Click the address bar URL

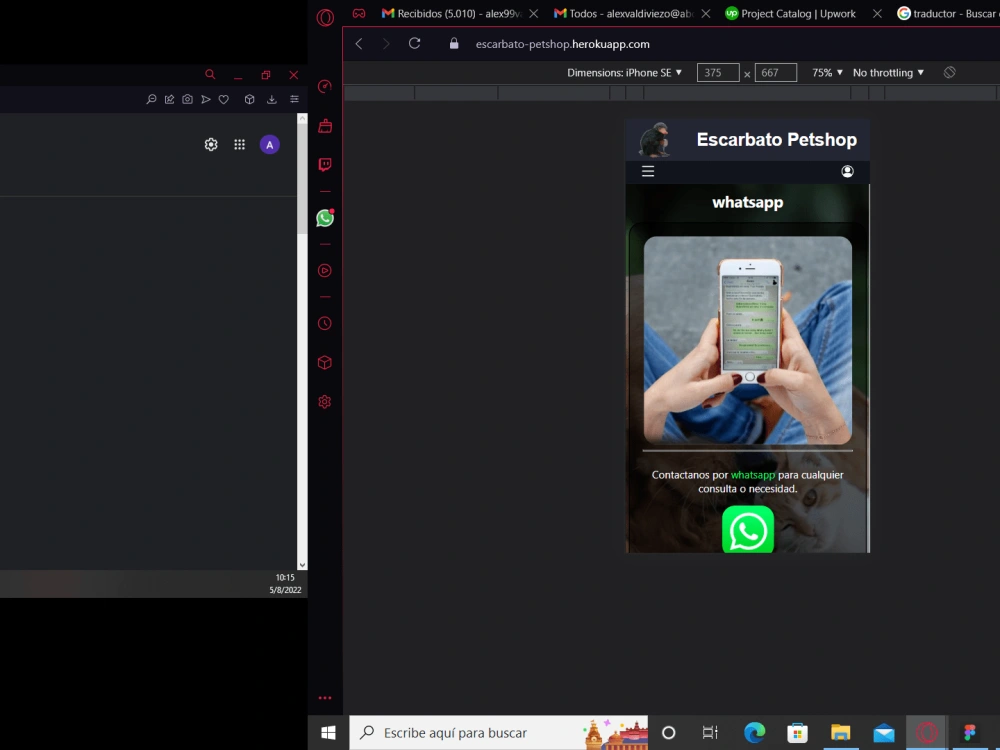coord(562,44)
